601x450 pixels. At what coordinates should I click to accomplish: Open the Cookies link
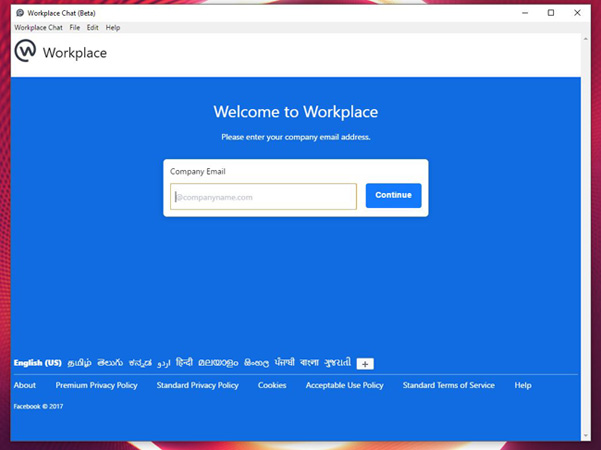[272, 385]
